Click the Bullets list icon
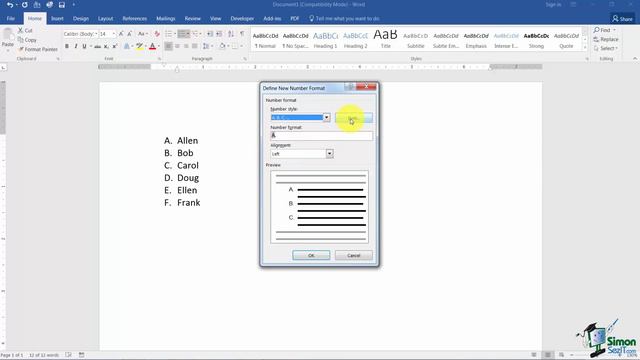The height and width of the screenshot is (360, 640). (169, 34)
